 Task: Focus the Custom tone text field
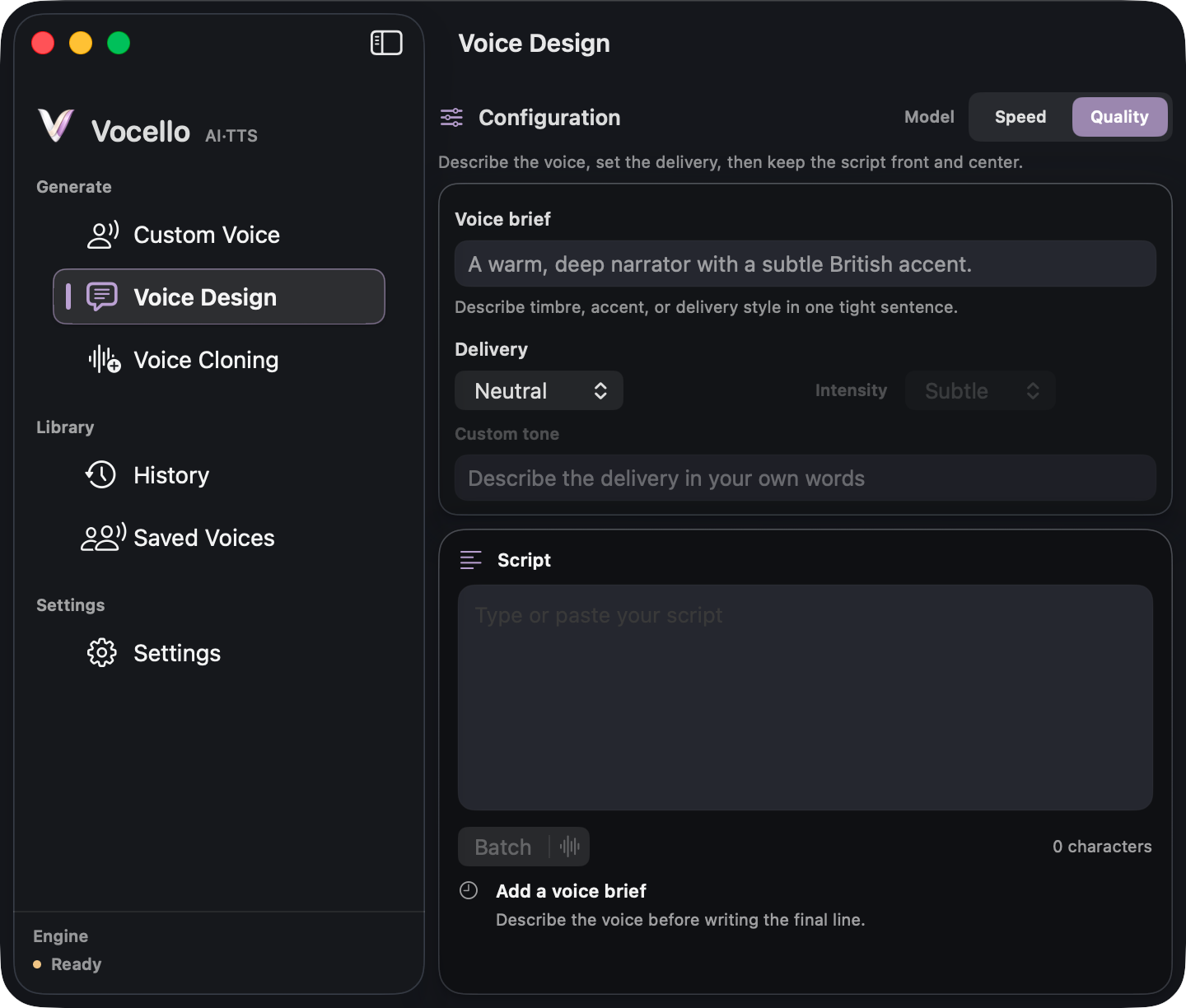coord(805,478)
